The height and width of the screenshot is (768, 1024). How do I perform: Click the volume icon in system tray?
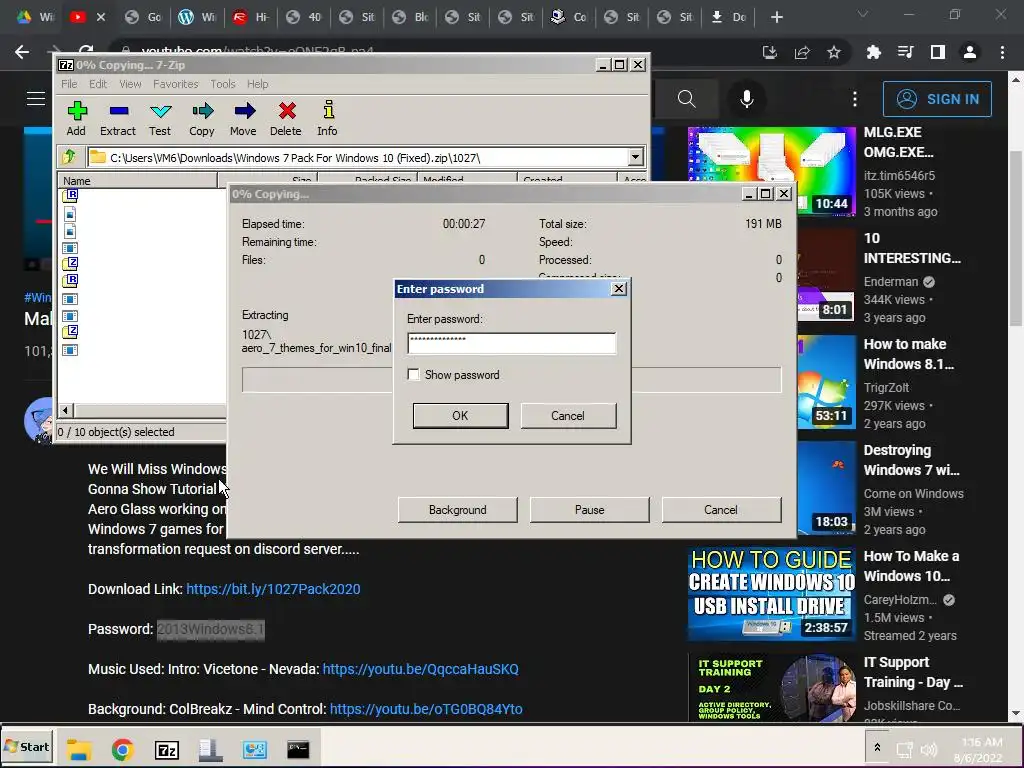(x=928, y=749)
